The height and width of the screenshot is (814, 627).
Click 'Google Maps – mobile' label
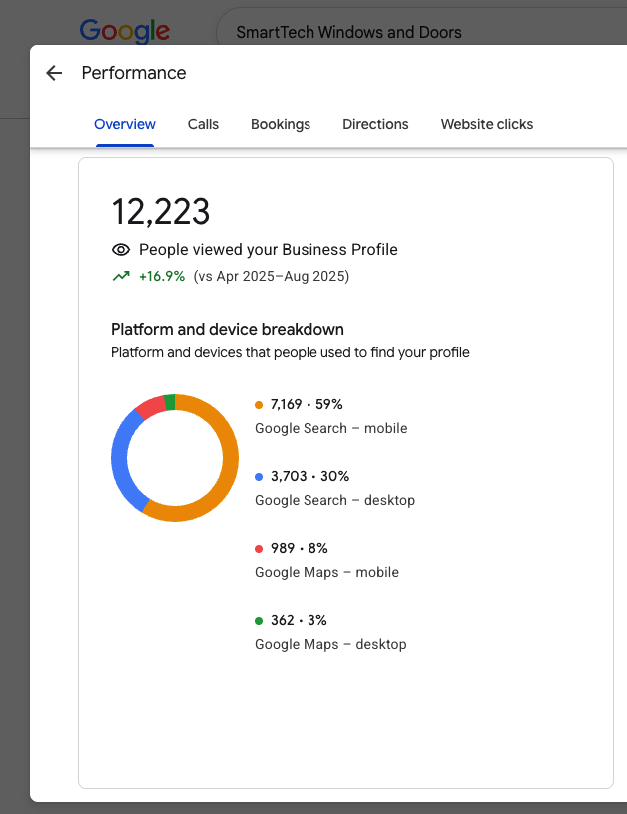click(x=327, y=572)
